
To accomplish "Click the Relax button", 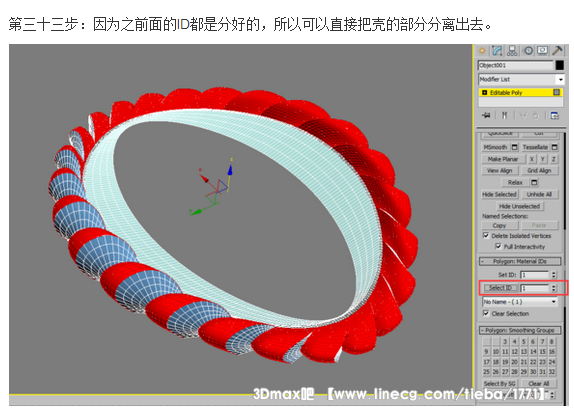I will 515,182.
